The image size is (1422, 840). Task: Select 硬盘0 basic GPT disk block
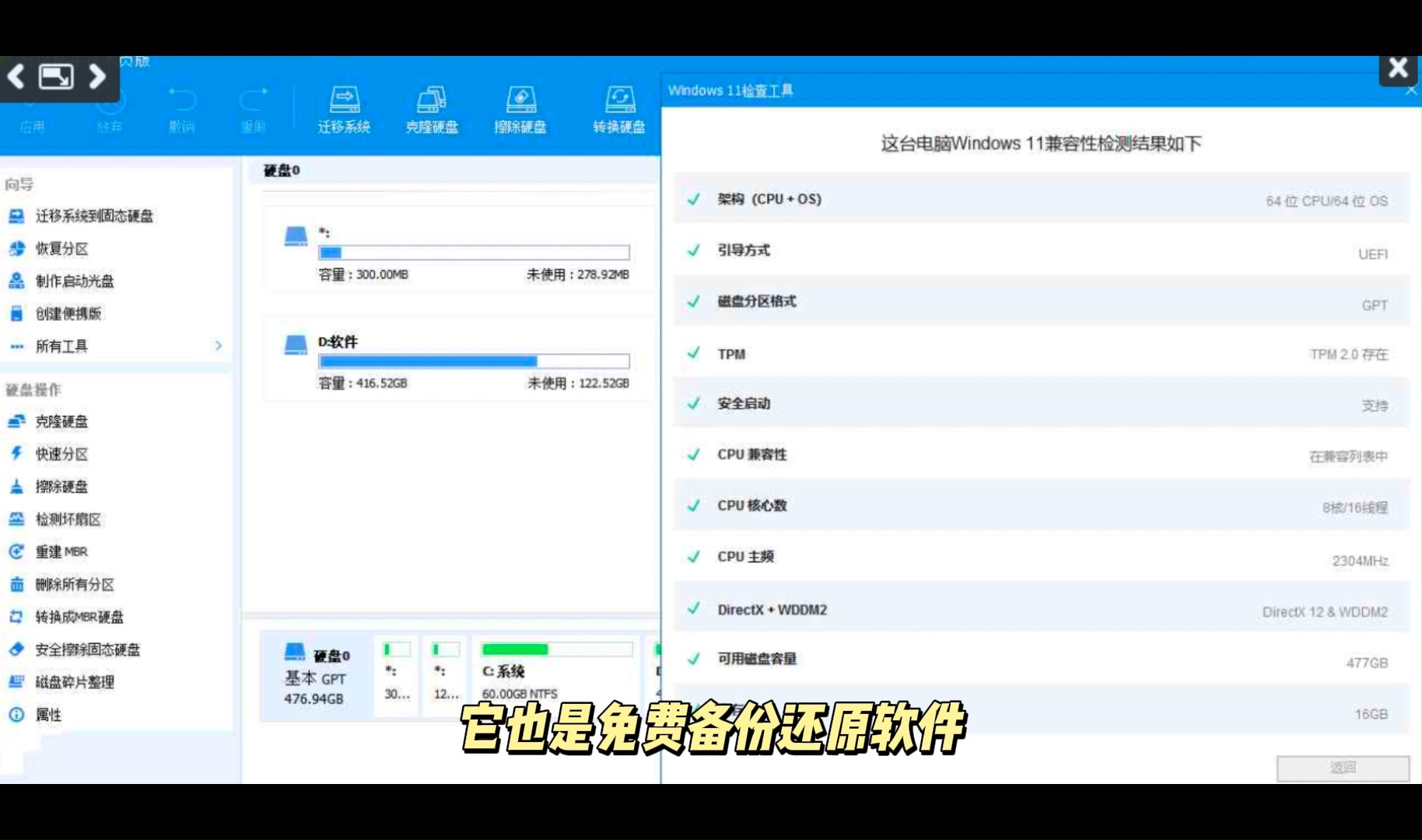click(317, 675)
